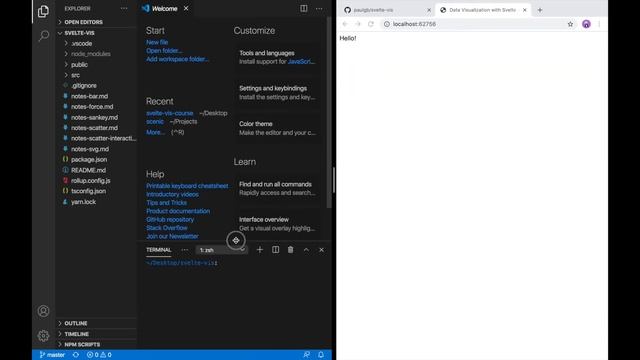Open editor group more actions menu
This screenshot has height=360, width=640.
[319, 9]
